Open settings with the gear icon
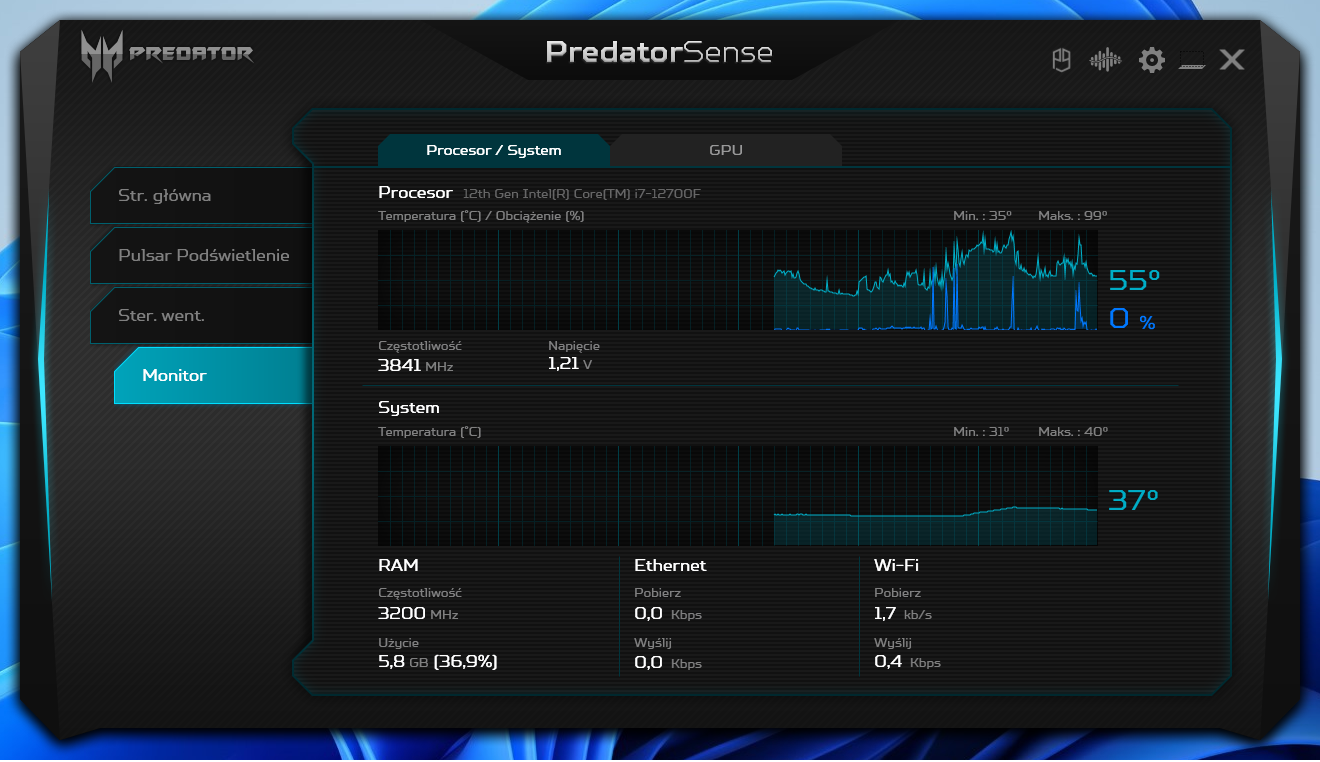This screenshot has height=762, width=1320. 1152,60
